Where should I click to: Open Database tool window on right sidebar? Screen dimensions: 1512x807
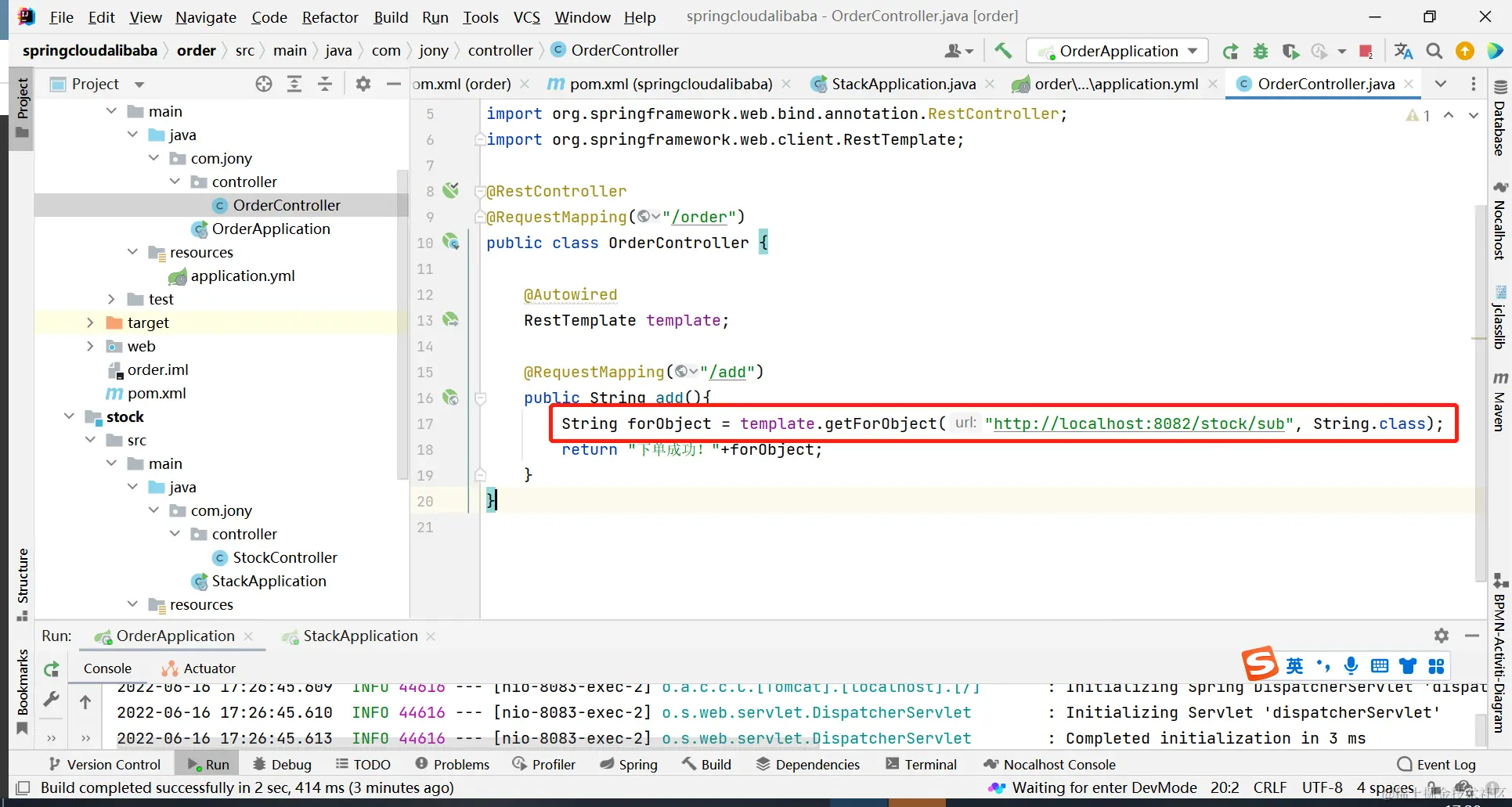coord(1499,117)
